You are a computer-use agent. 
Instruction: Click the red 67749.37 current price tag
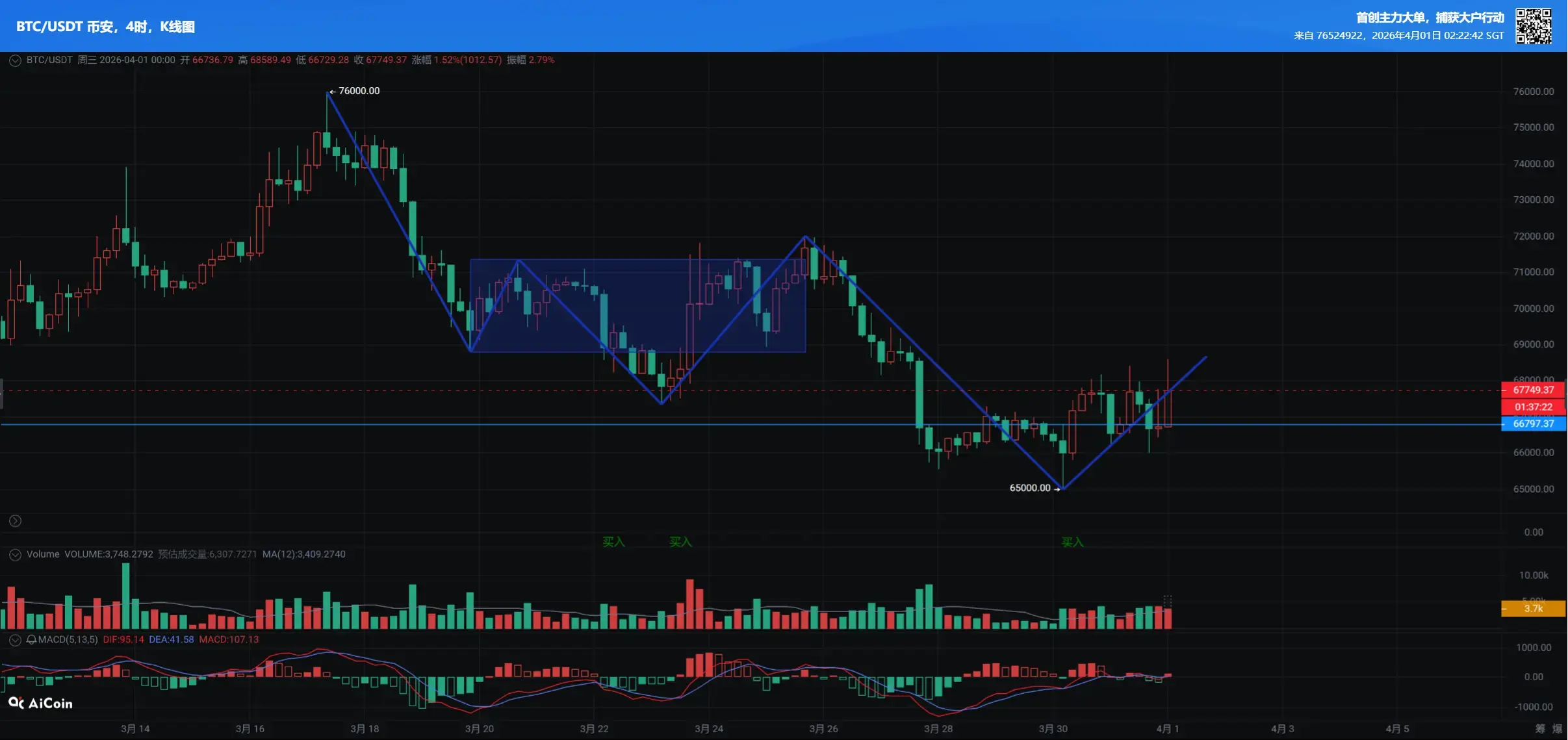pos(1533,390)
